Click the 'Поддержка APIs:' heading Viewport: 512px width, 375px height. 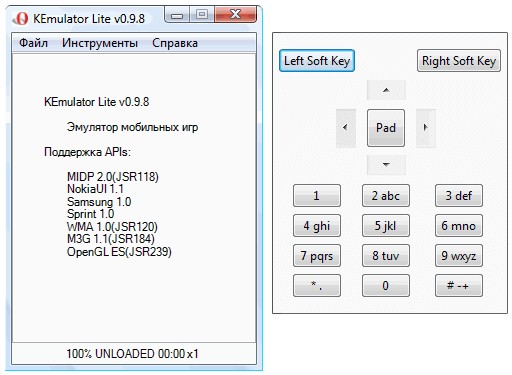(x=87, y=152)
